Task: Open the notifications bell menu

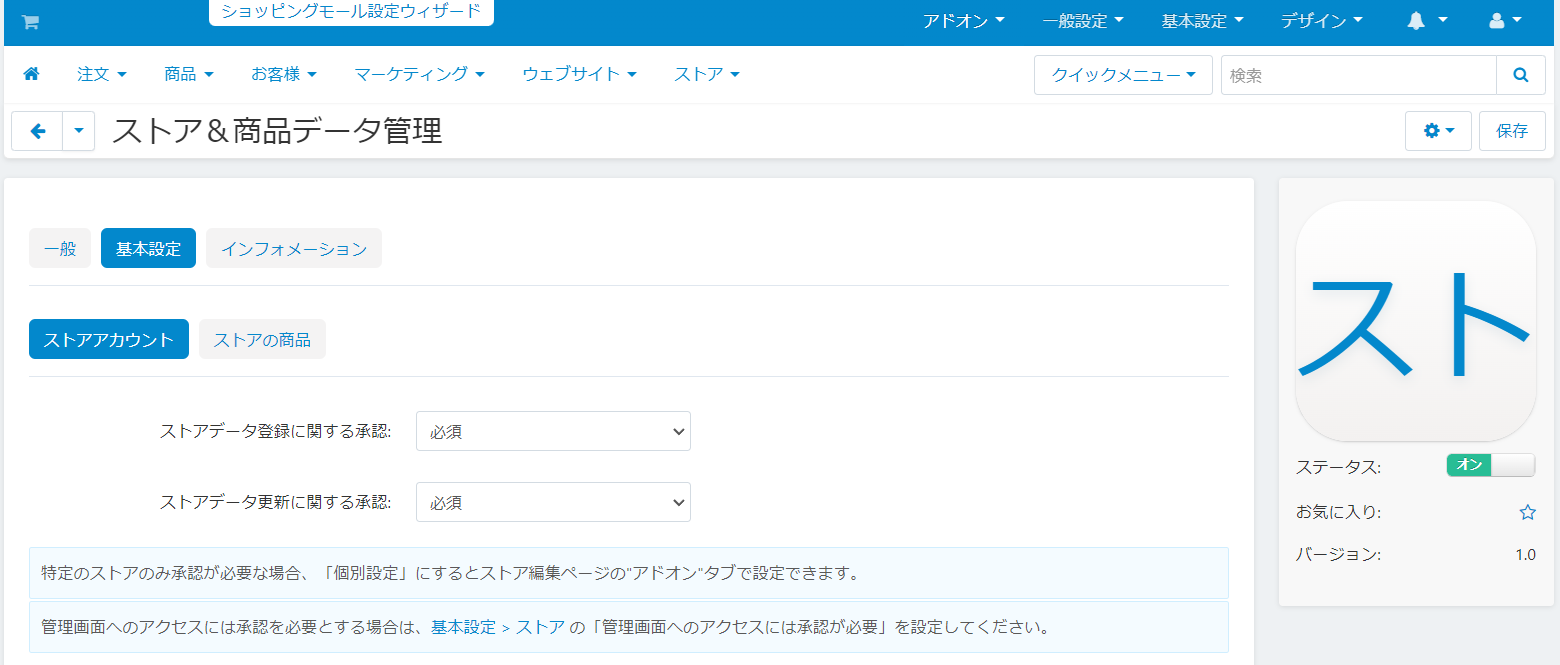Action: click(x=1427, y=21)
